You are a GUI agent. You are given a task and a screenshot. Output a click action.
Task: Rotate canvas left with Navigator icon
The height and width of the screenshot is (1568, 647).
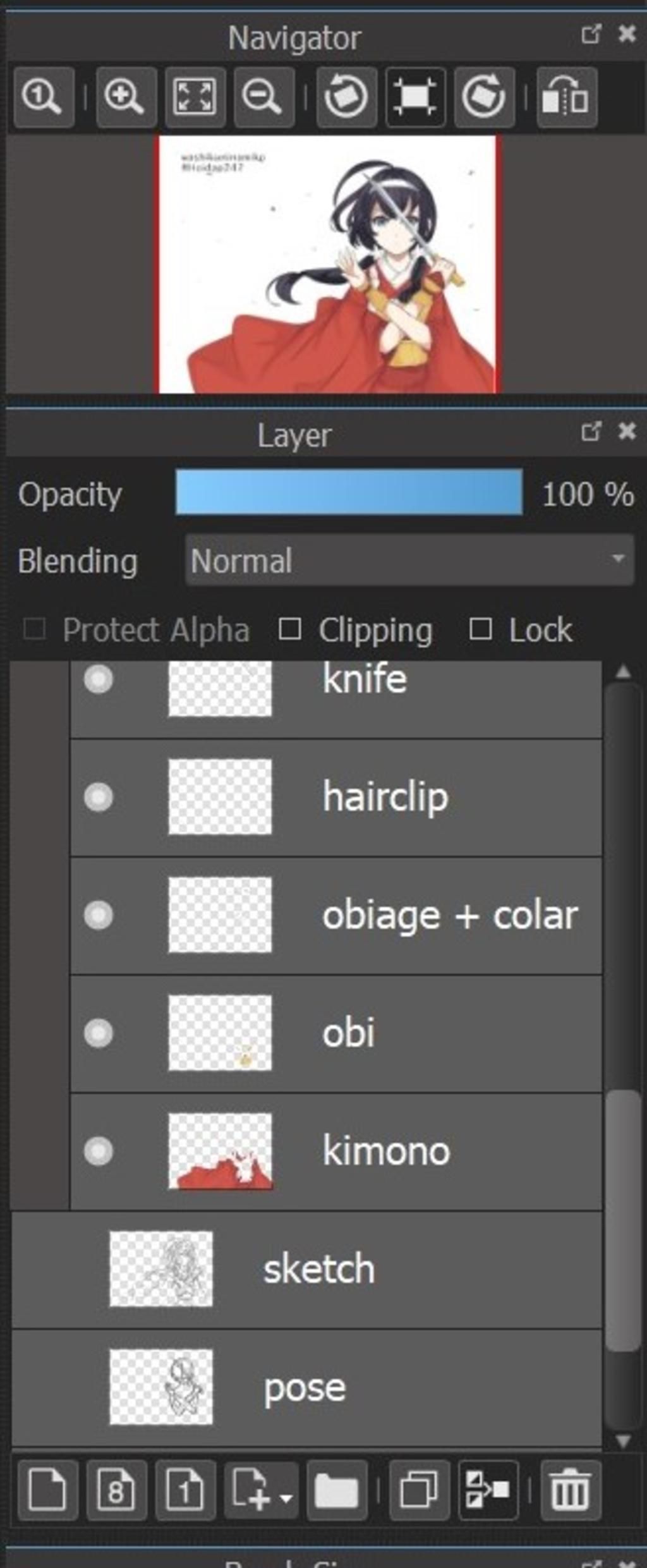[x=346, y=98]
